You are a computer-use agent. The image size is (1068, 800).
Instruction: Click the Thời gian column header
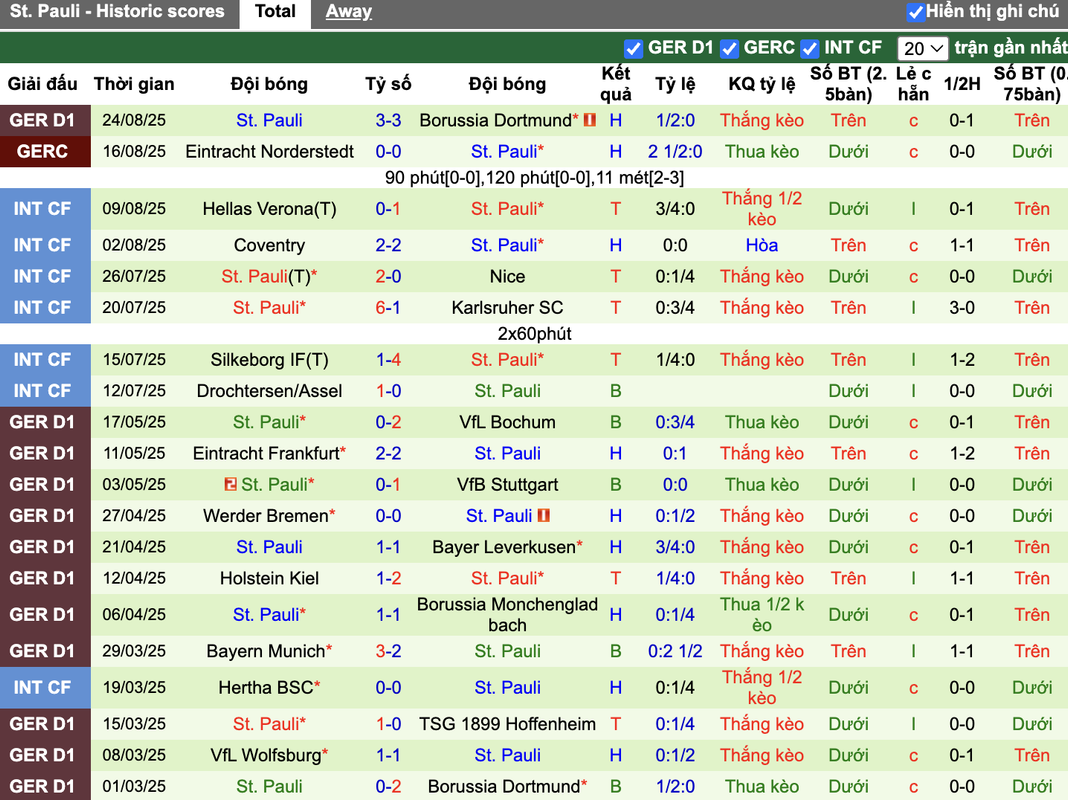134,84
